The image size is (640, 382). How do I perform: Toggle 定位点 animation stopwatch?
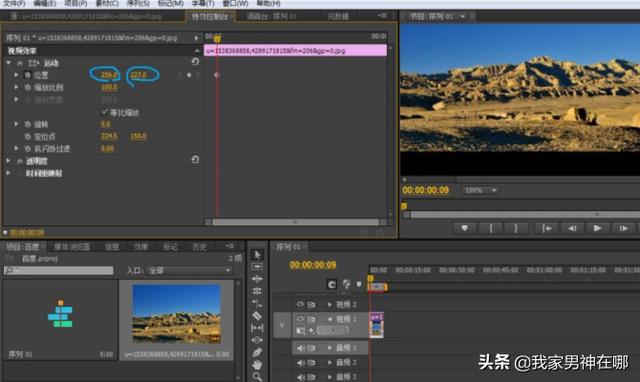[28, 136]
